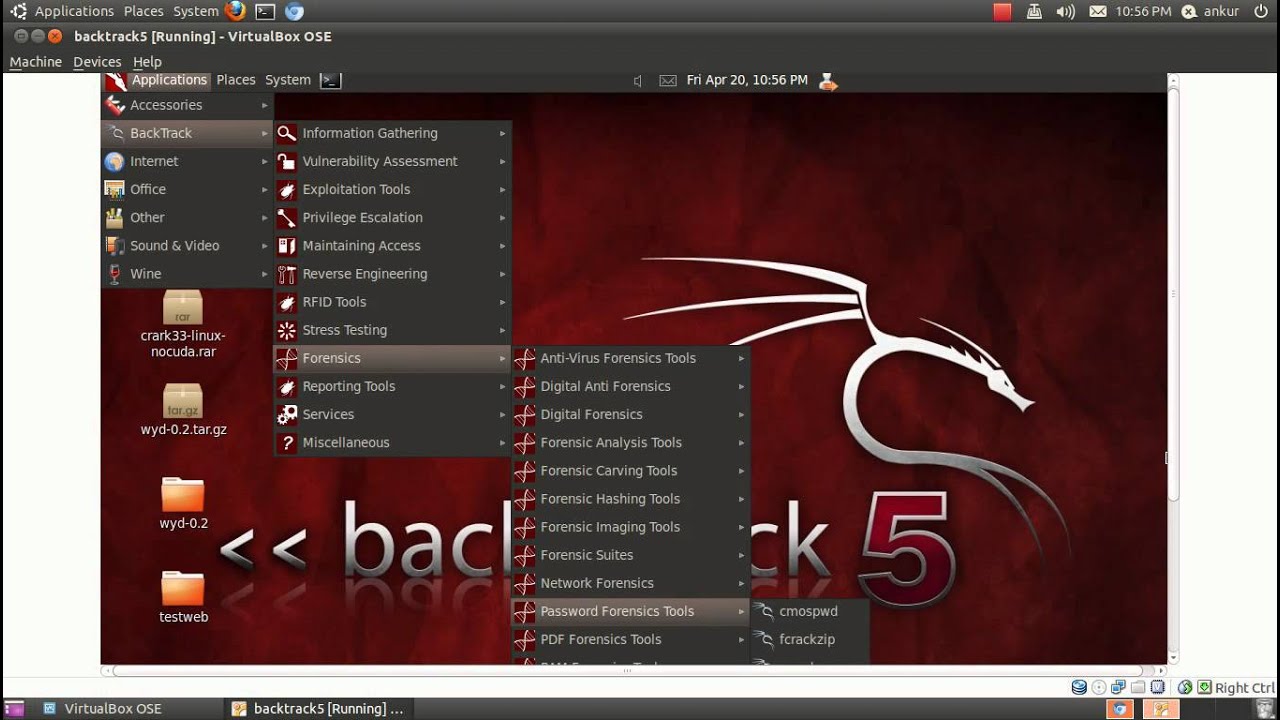Select the wyd-0.2 desktop folder
The width and height of the screenshot is (1280, 720).
[183, 502]
